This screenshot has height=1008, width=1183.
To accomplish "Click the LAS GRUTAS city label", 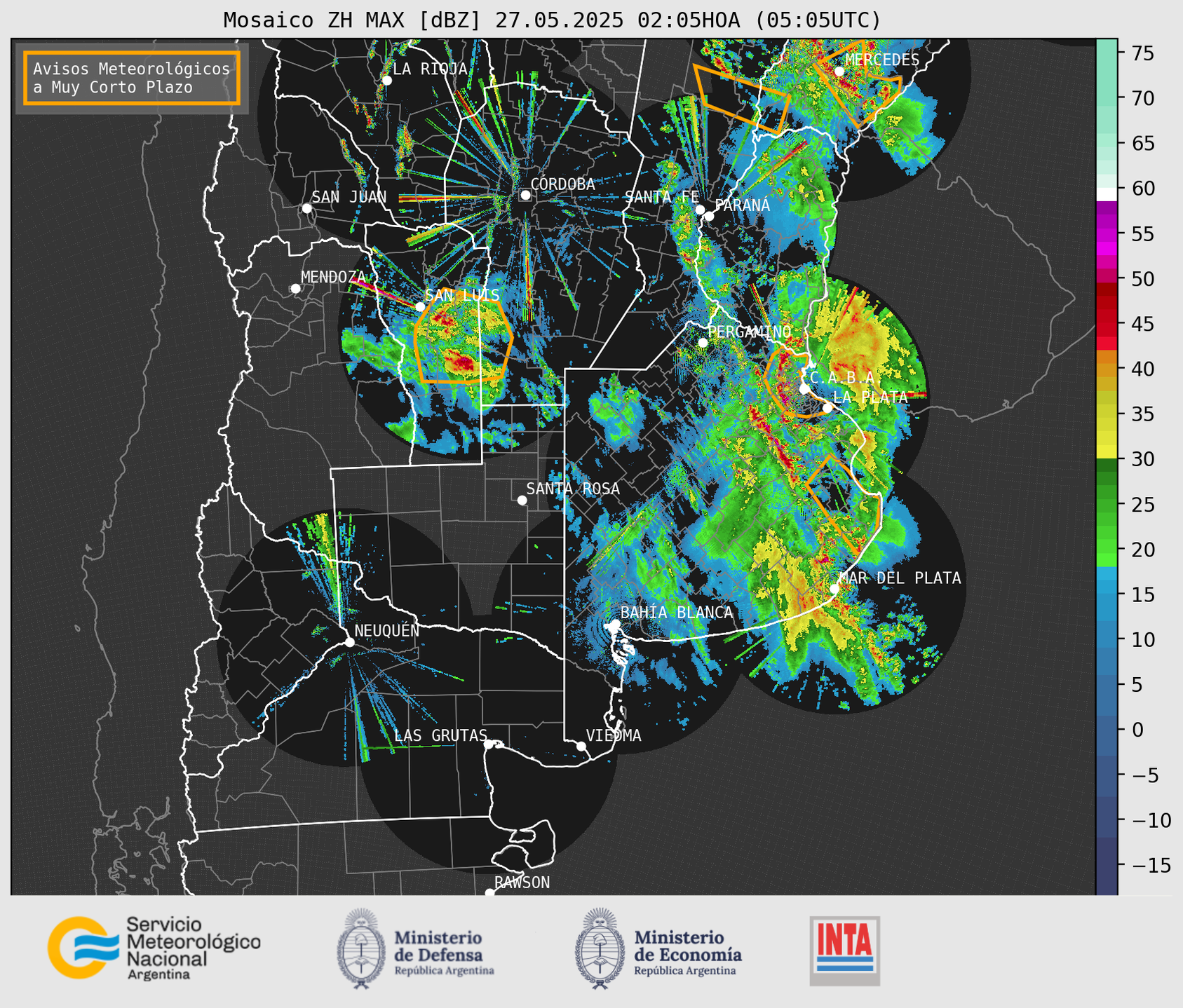I will click(440, 735).
